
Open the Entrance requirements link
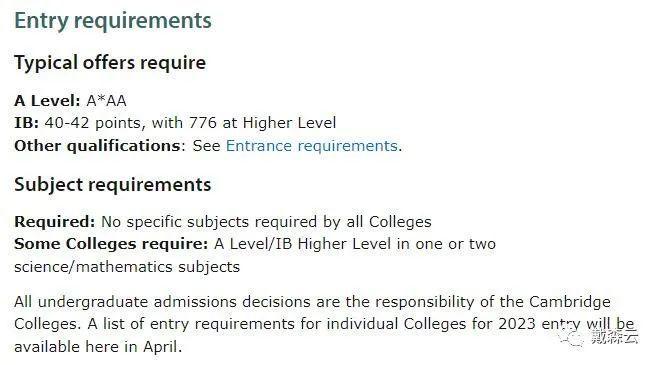click(311, 145)
